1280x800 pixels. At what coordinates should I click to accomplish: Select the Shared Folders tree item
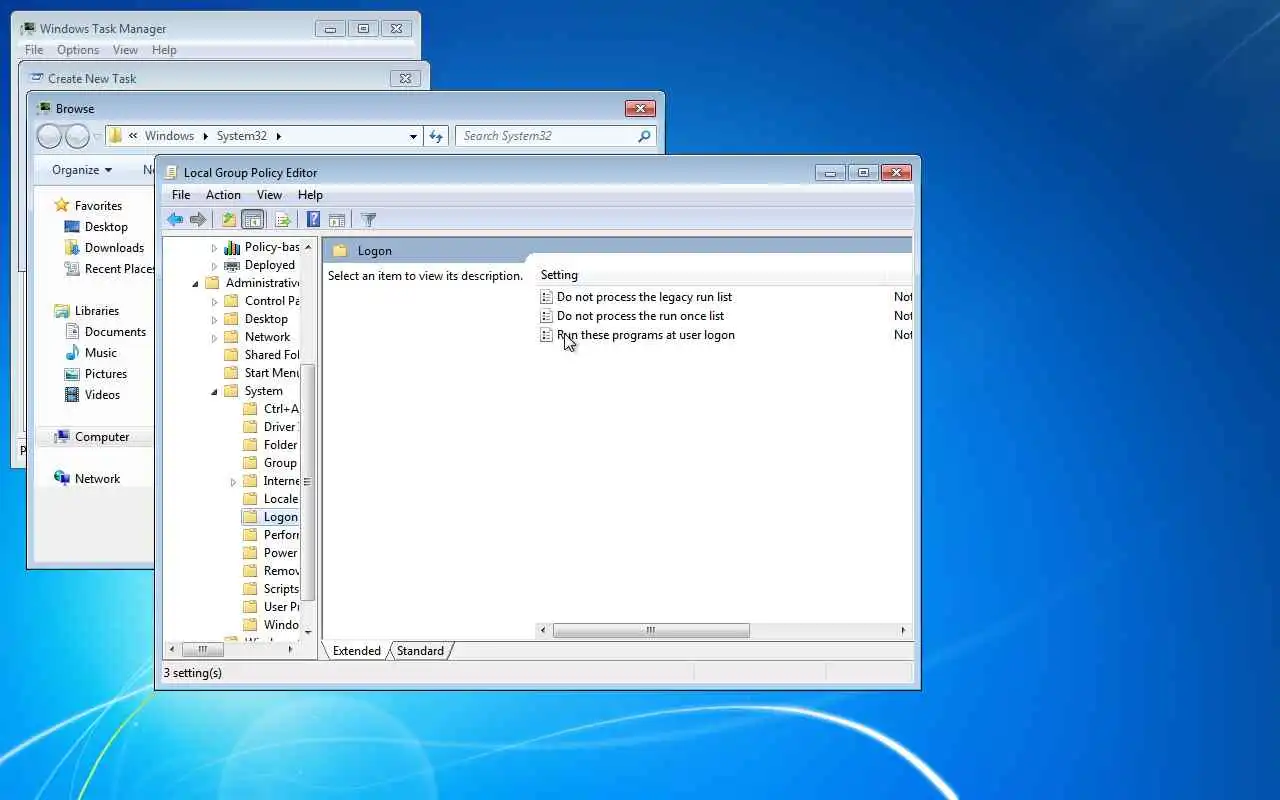click(272, 355)
